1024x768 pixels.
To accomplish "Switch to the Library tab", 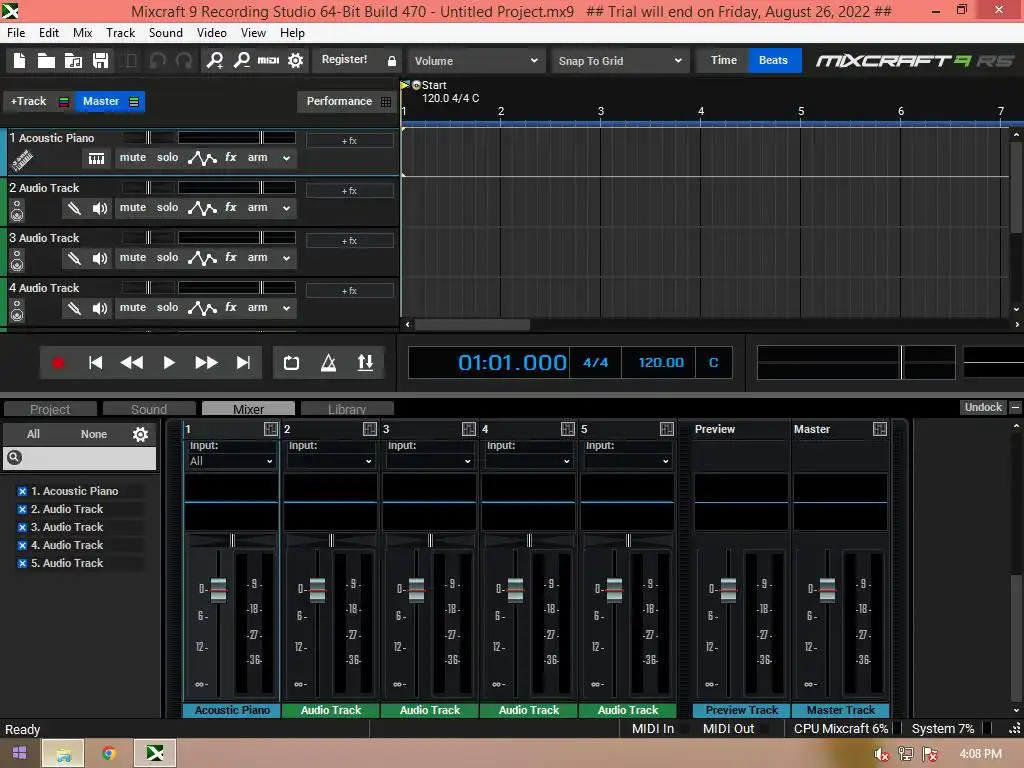I will point(347,409).
